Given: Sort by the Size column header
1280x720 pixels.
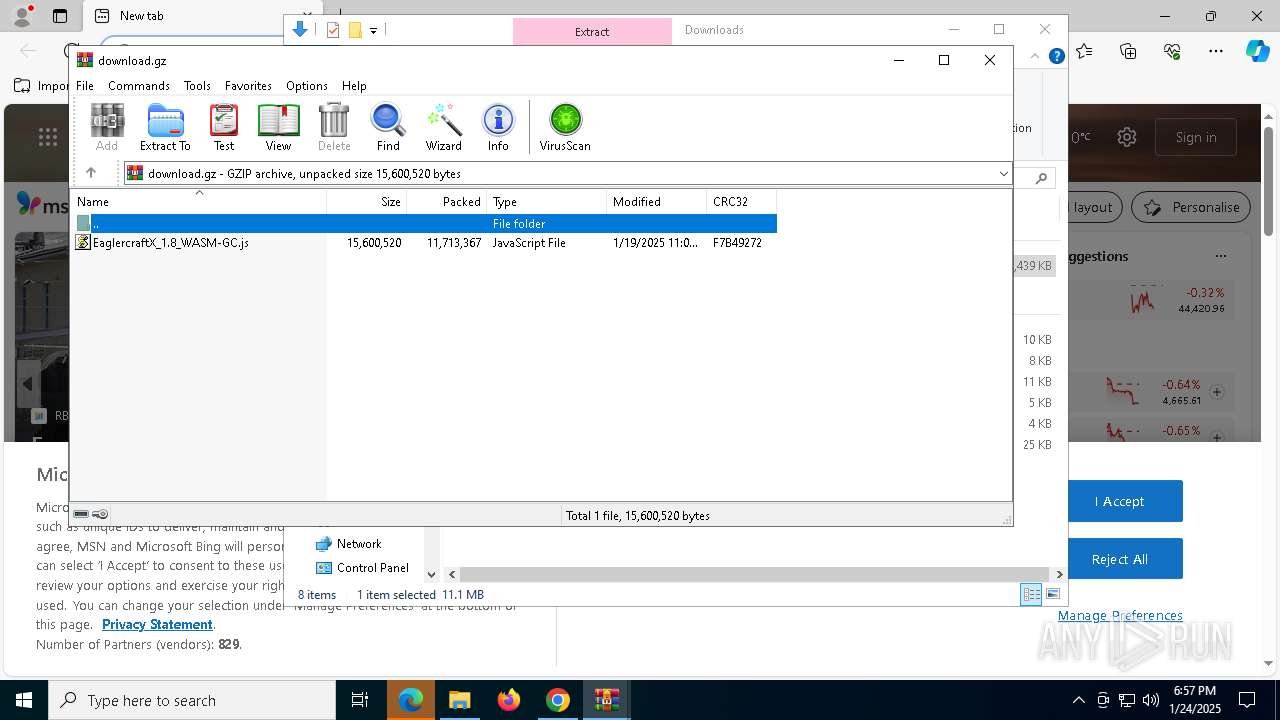Looking at the screenshot, I should pyautogui.click(x=367, y=202).
